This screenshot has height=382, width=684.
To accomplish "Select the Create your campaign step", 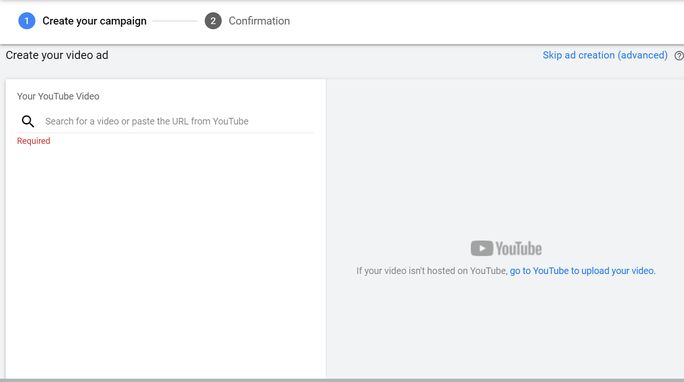I will (x=94, y=21).
